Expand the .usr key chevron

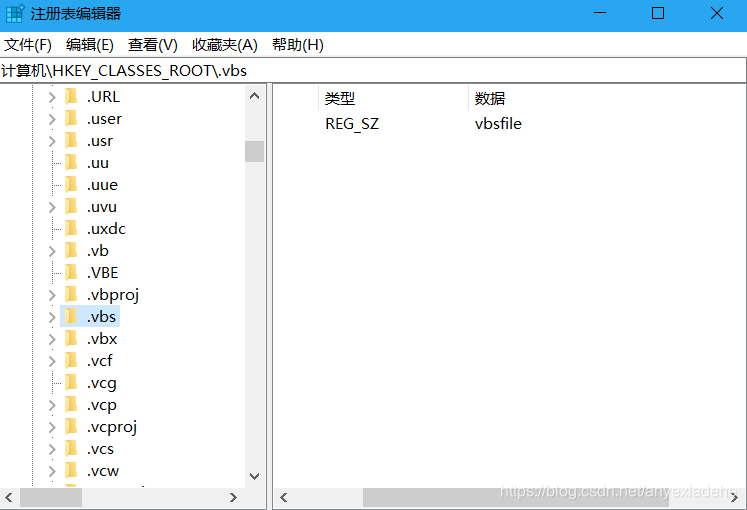(52, 141)
